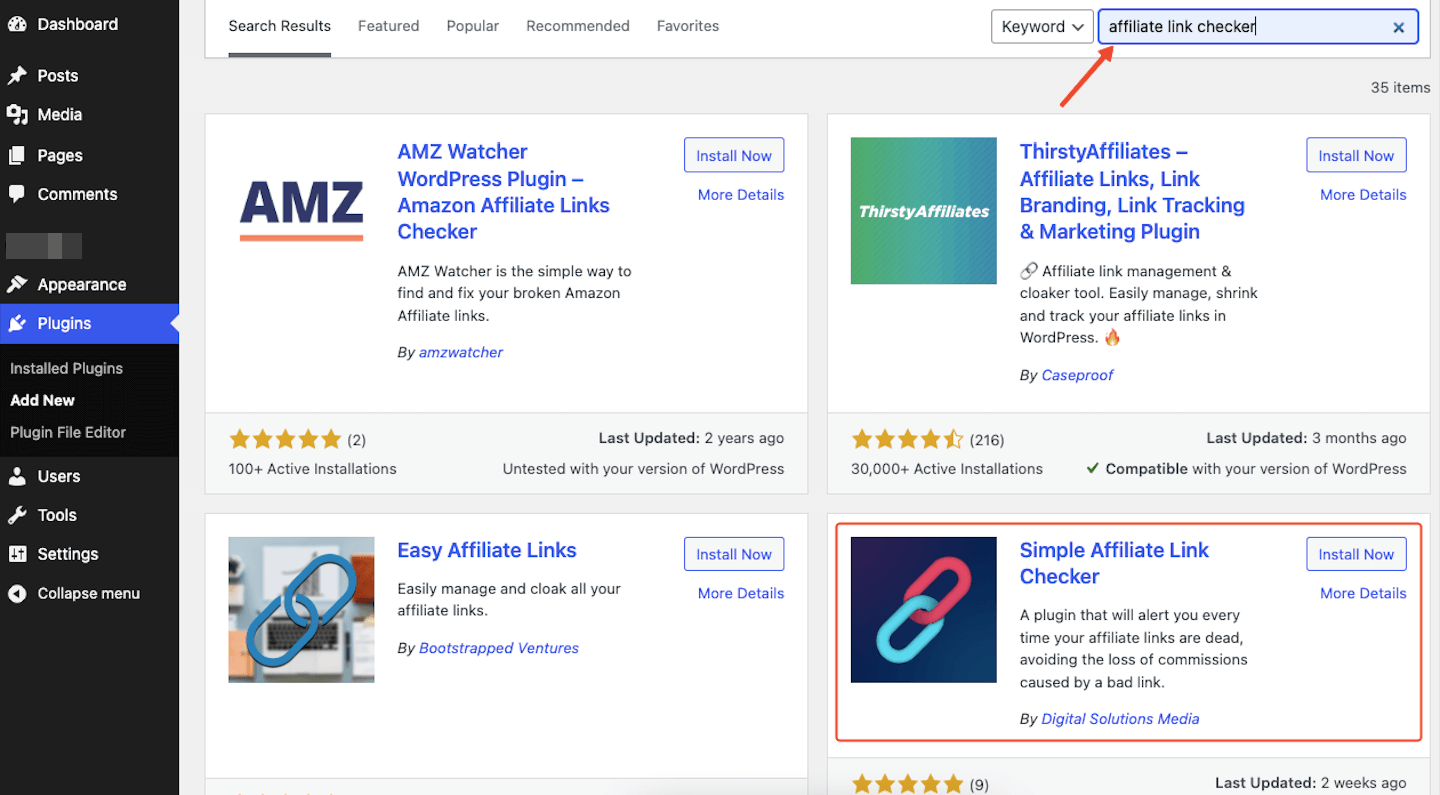Go to the Pages menu label
Viewport: 1440px width, 795px height.
click(60, 155)
